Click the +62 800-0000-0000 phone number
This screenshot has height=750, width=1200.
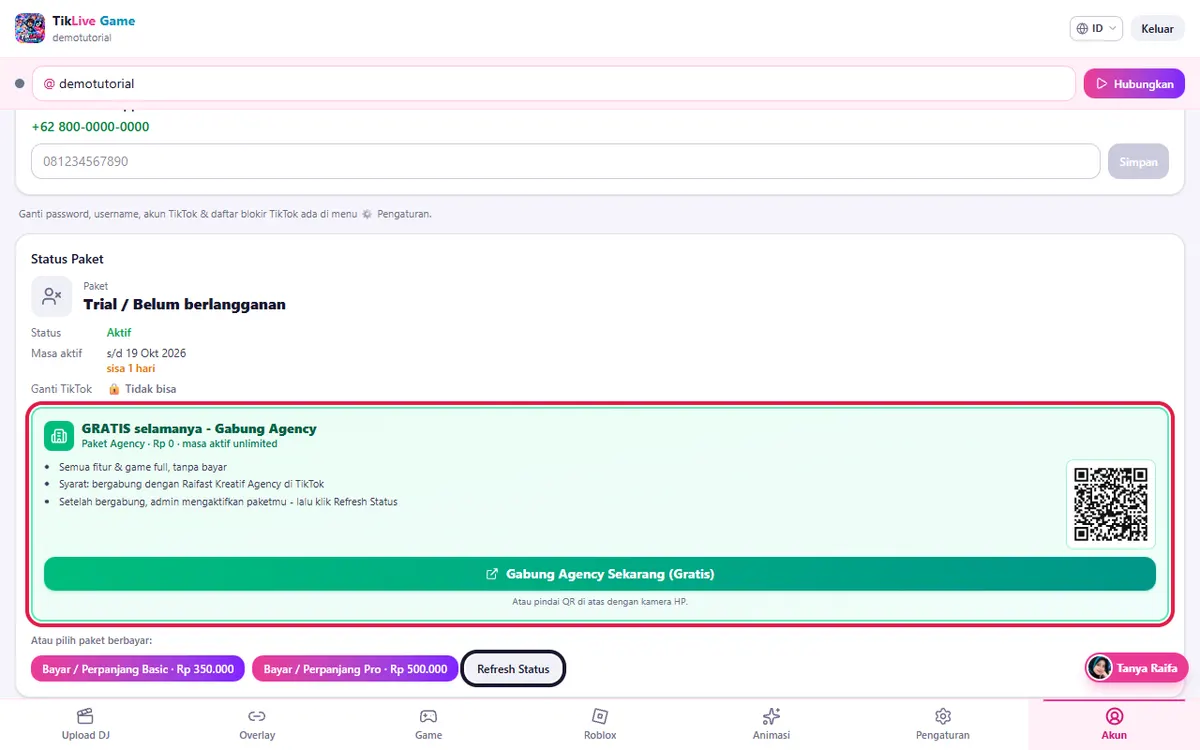click(x=91, y=127)
